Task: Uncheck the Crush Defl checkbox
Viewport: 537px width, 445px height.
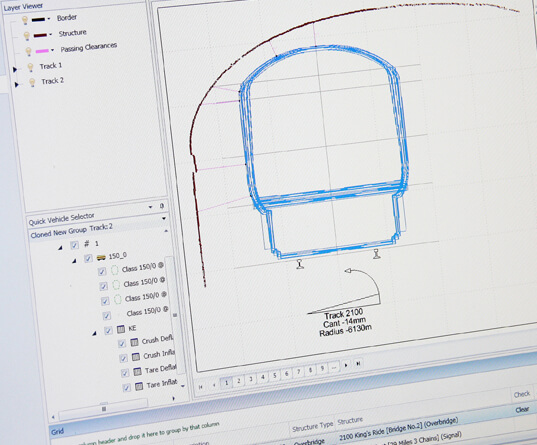Action: (122, 343)
